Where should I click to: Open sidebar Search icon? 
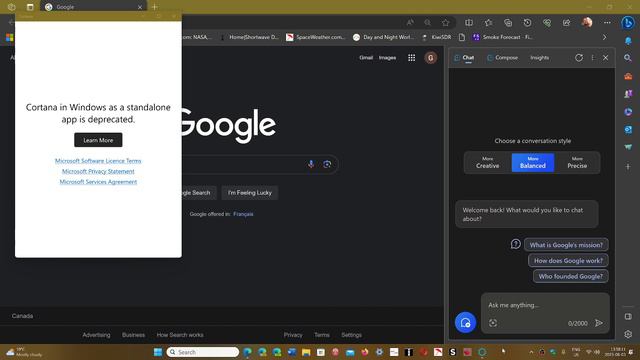(x=628, y=58)
